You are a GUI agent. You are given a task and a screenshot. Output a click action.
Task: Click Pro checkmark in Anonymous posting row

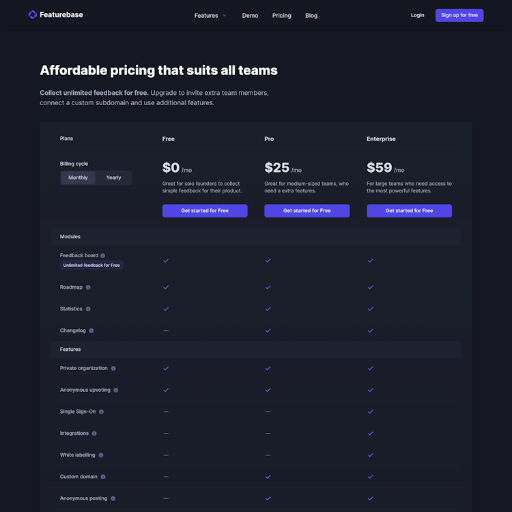pyautogui.click(x=268, y=498)
